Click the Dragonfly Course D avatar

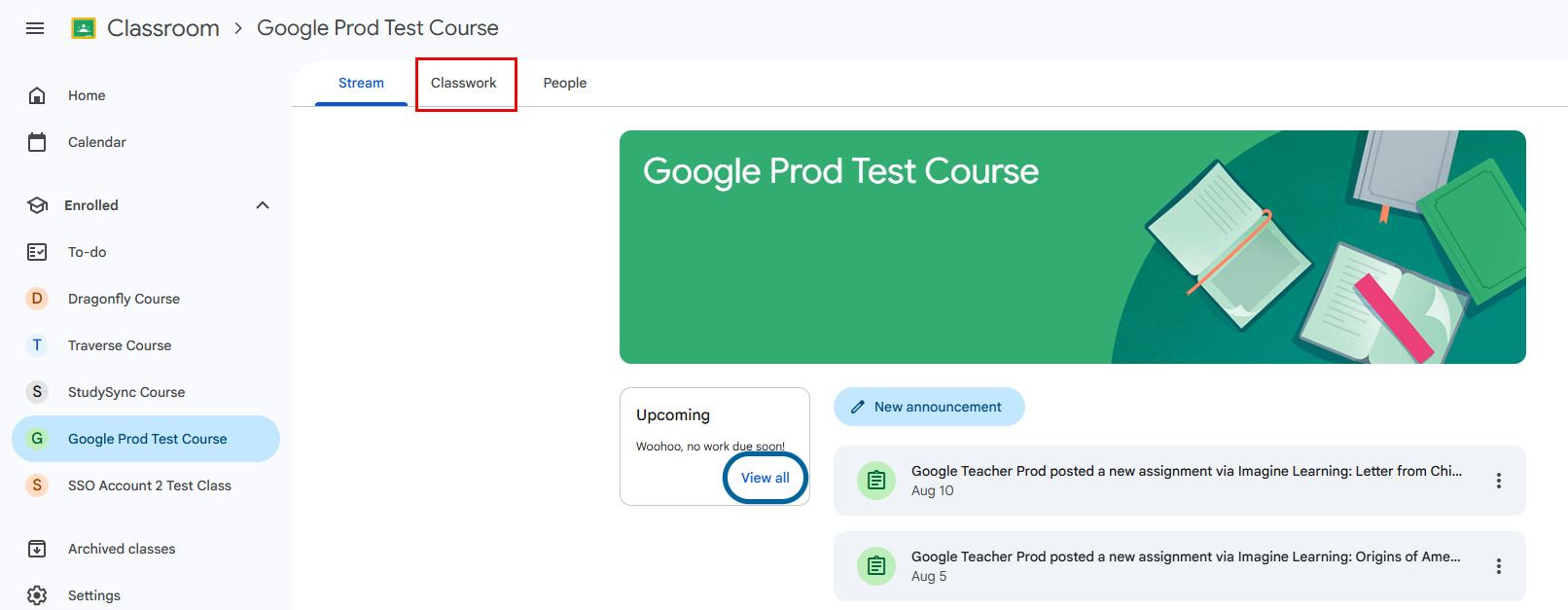pyautogui.click(x=37, y=299)
